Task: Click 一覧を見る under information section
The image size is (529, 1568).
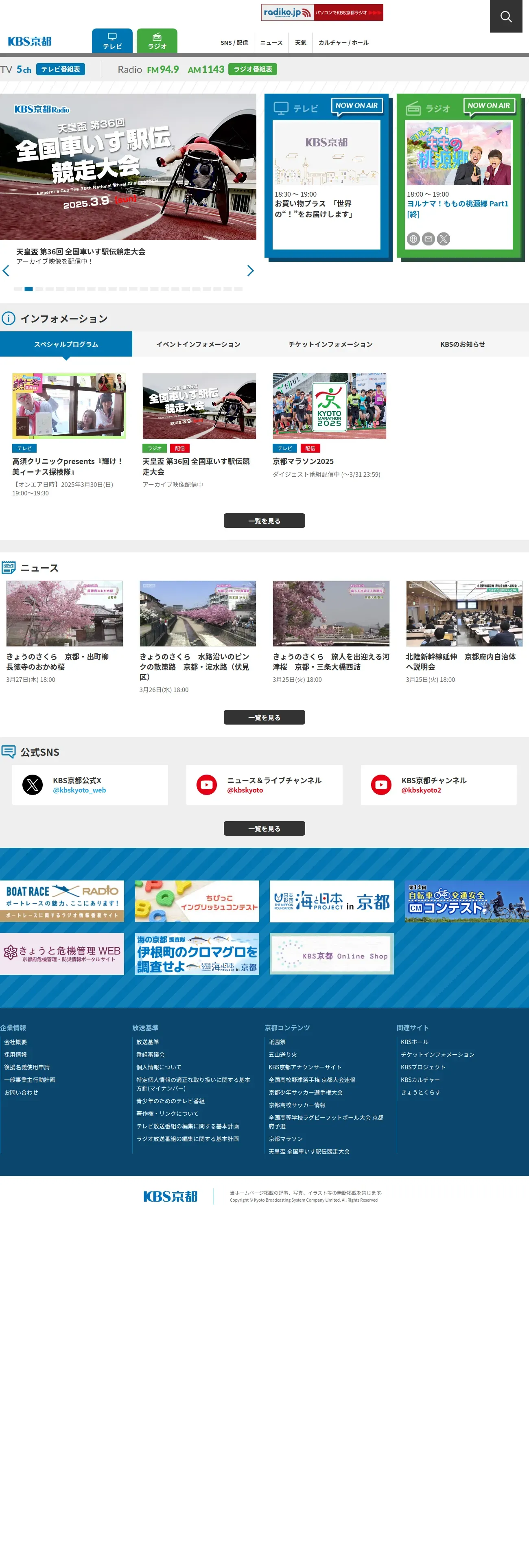Action: 264,521
